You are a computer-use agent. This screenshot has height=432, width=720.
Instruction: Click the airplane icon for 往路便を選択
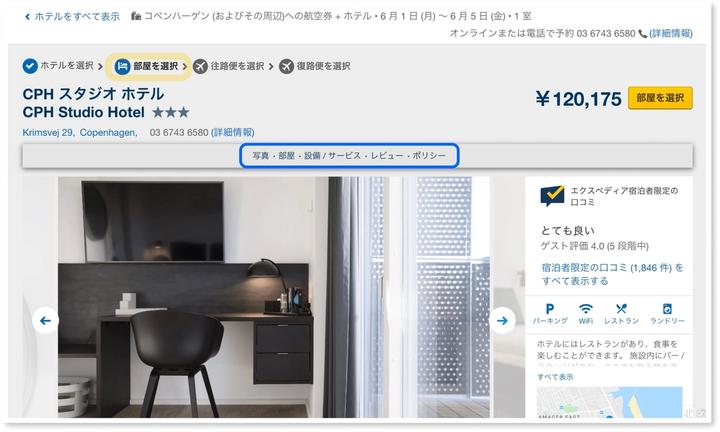tap(200, 66)
